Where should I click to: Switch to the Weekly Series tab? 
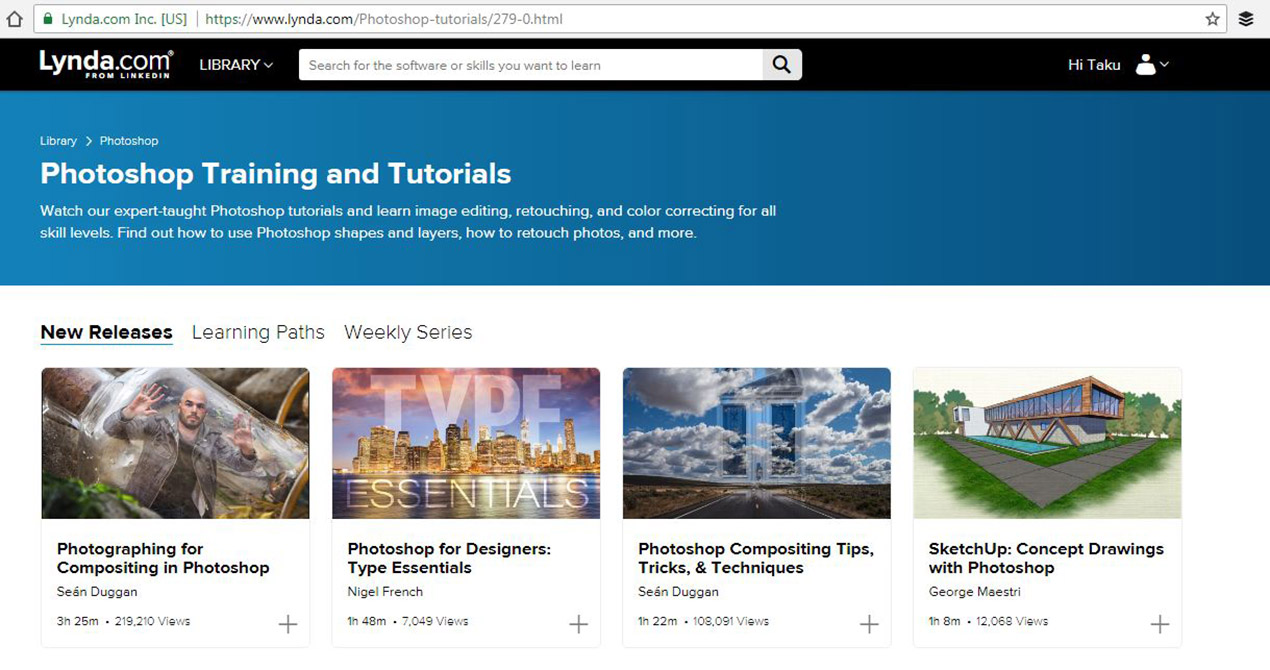coord(408,332)
